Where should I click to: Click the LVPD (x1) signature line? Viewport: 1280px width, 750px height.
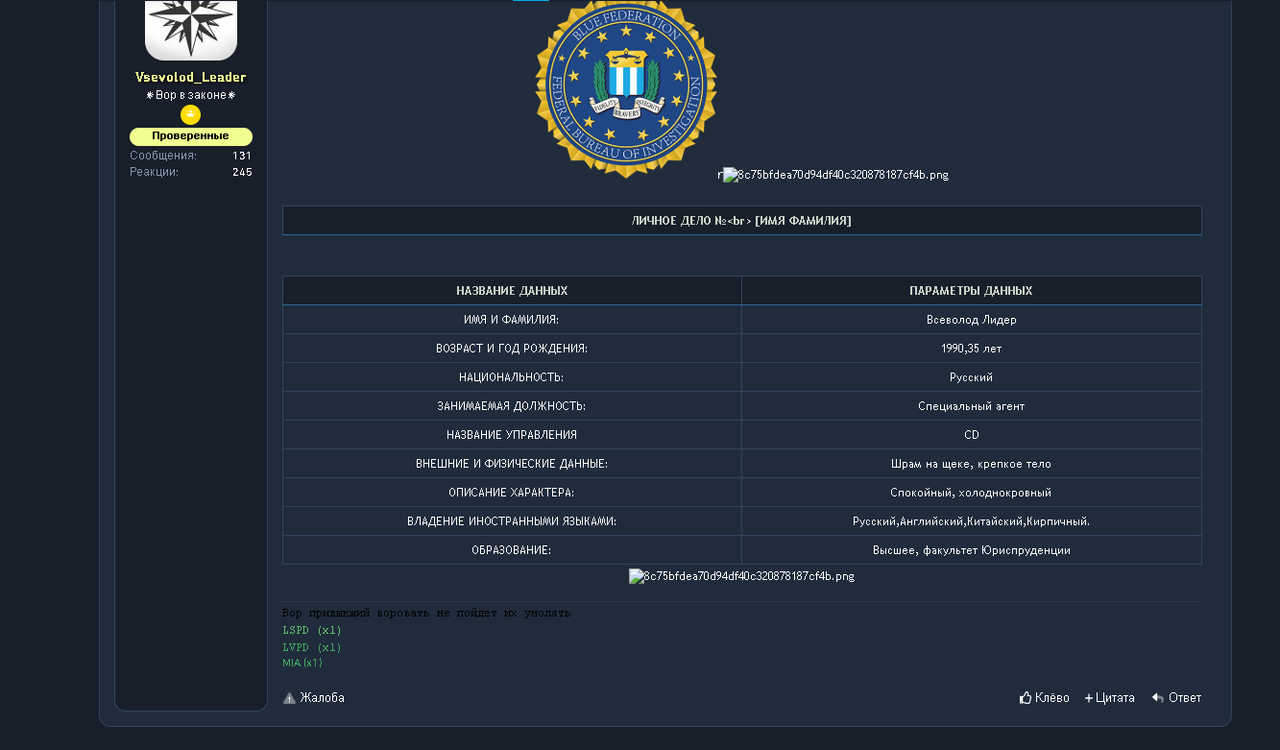point(312,647)
